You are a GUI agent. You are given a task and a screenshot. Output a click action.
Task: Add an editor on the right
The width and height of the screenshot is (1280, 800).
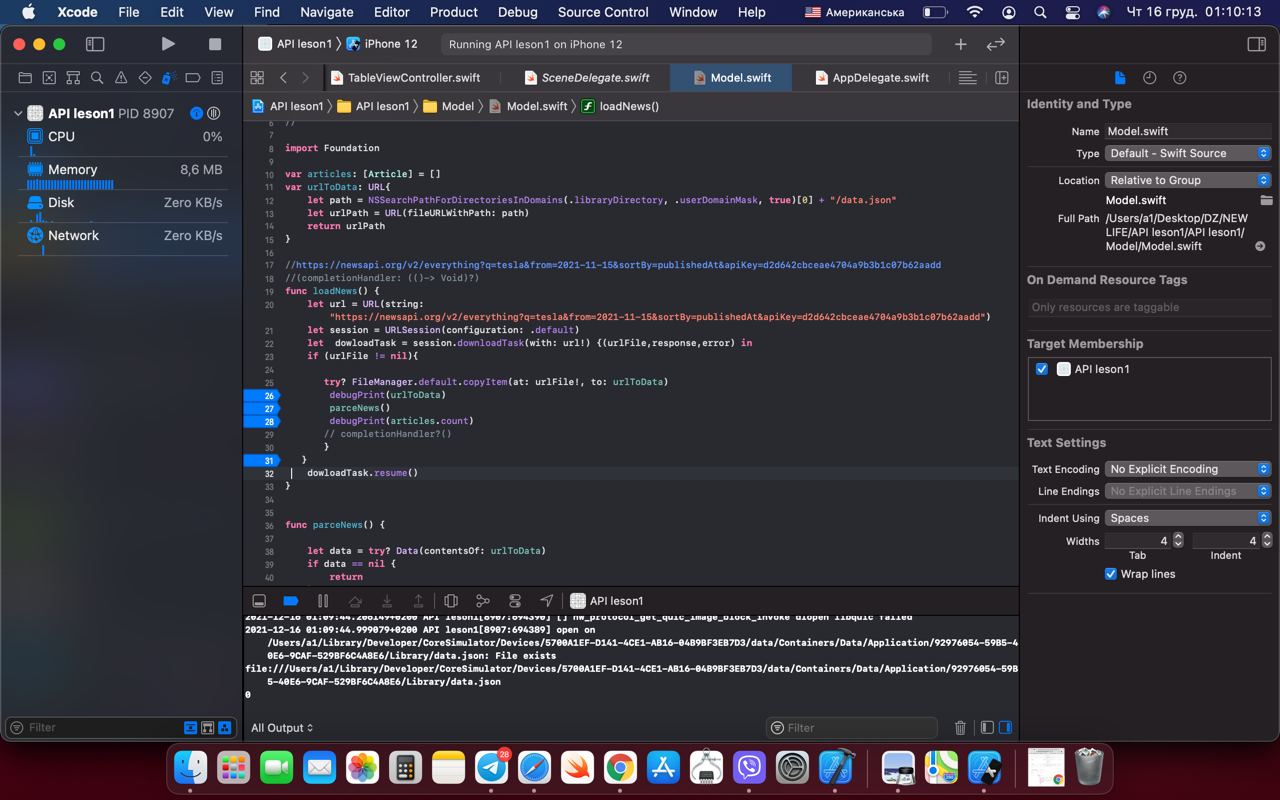point(1002,77)
